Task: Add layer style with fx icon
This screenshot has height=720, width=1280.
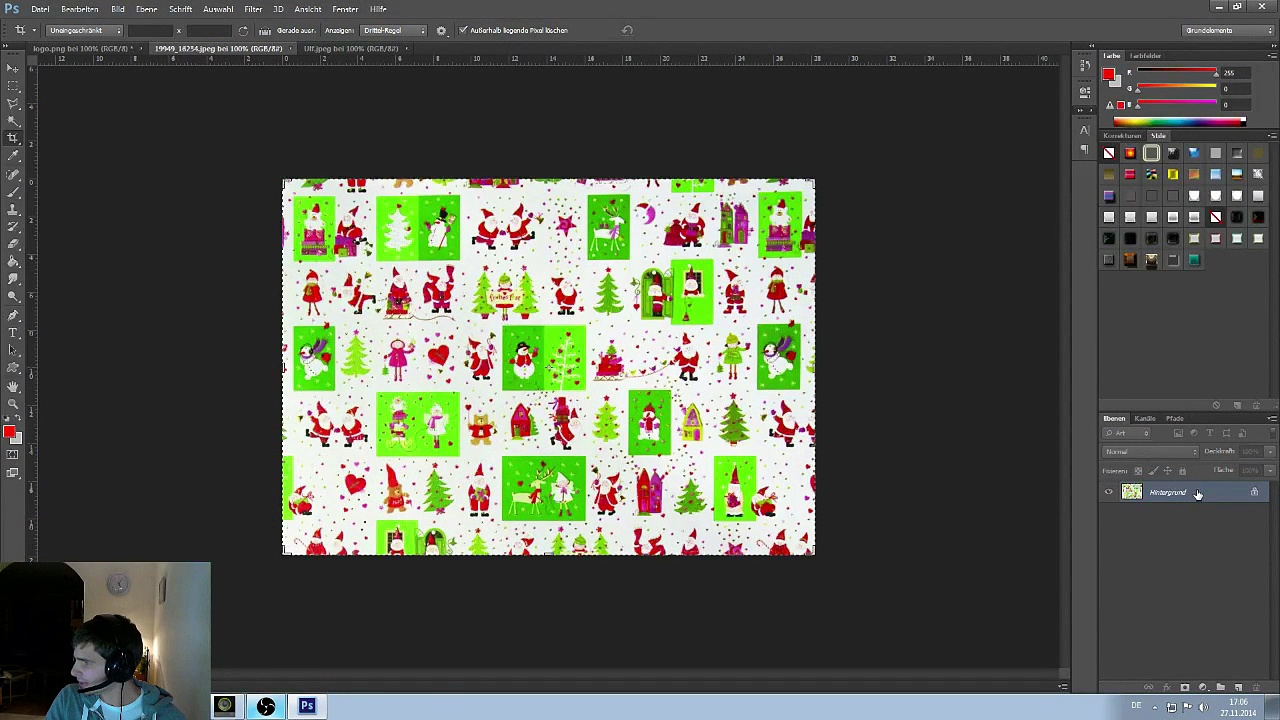Action: tap(1166, 687)
